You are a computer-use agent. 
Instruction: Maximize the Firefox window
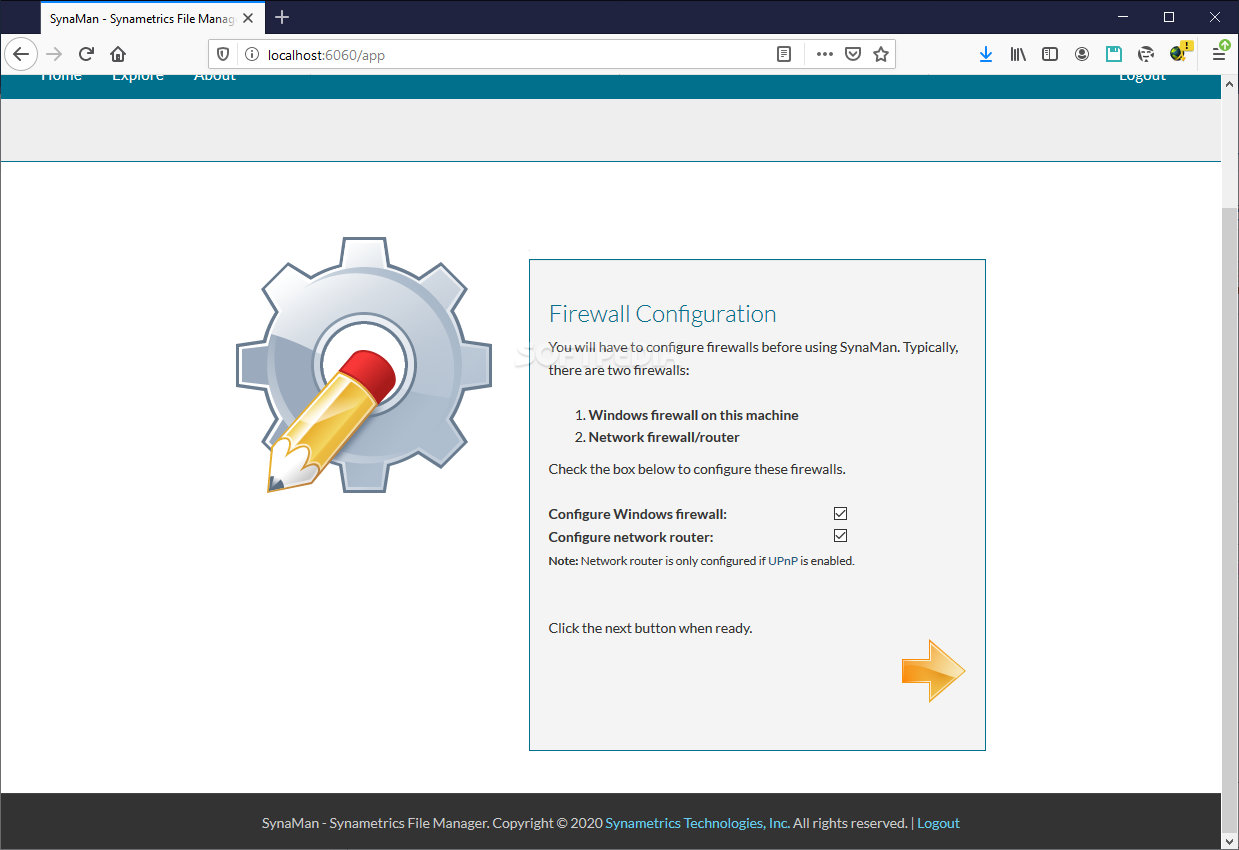[x=1168, y=17]
